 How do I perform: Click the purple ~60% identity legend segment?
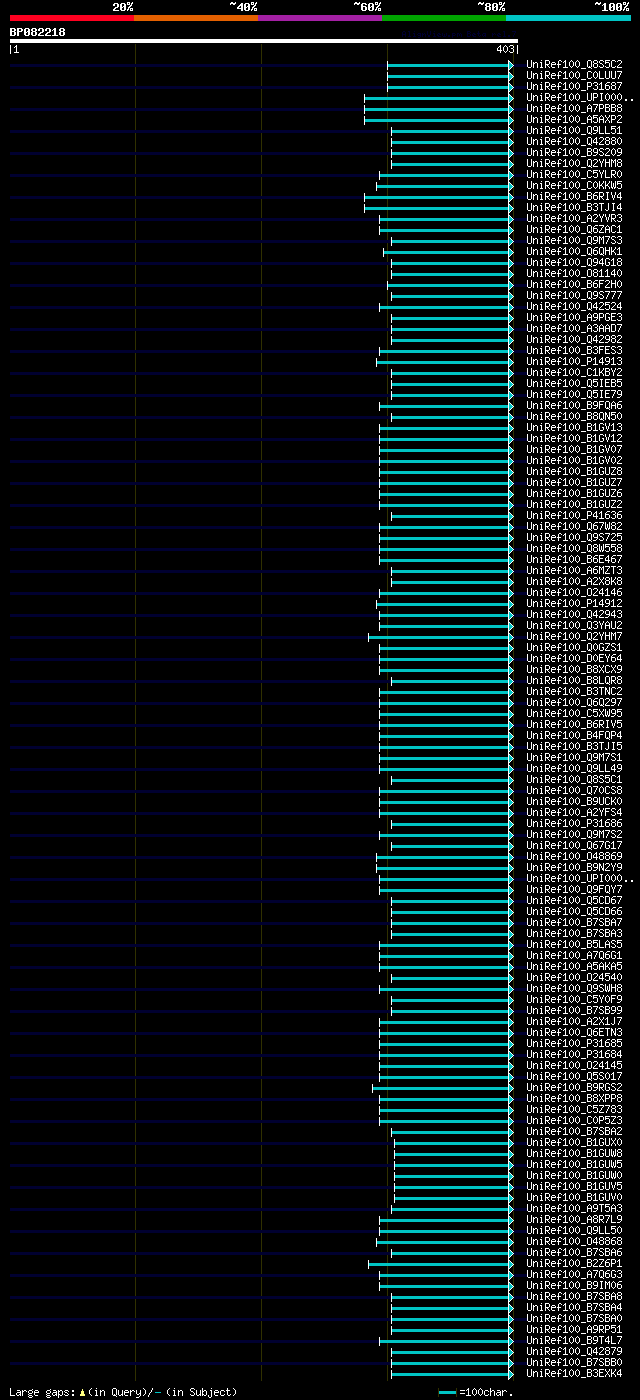pos(320,17)
